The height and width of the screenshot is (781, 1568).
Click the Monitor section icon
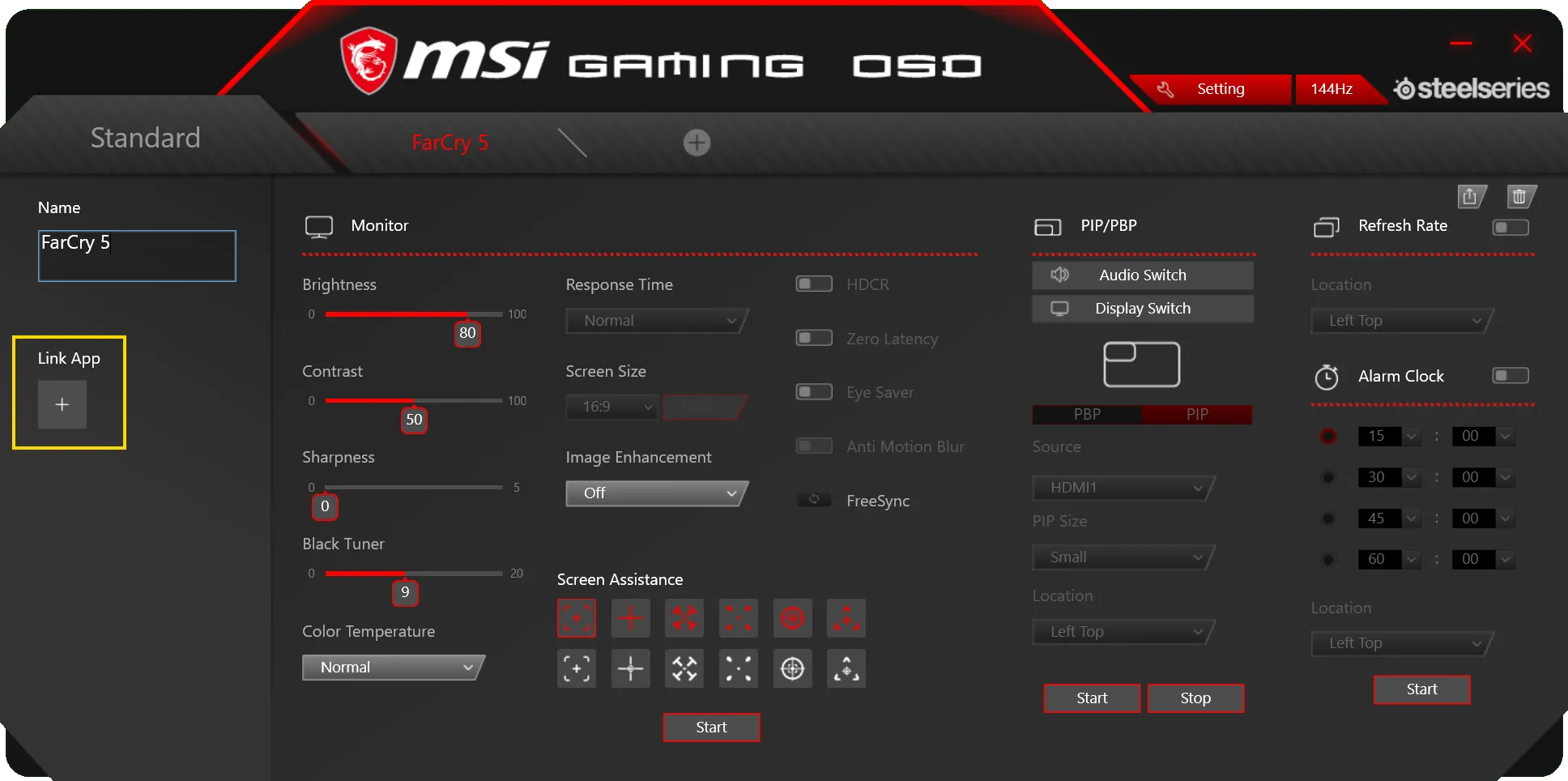pos(319,227)
